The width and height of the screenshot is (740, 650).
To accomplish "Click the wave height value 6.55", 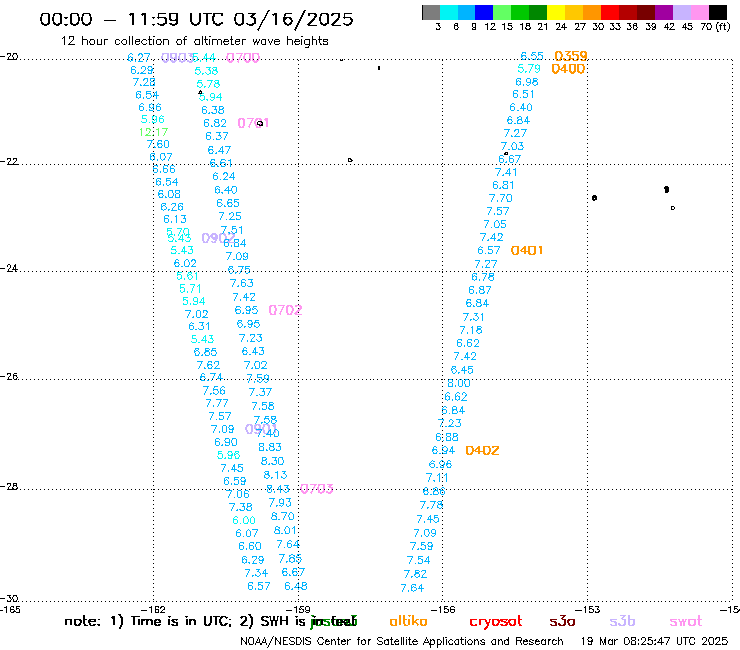I will 532,56.
